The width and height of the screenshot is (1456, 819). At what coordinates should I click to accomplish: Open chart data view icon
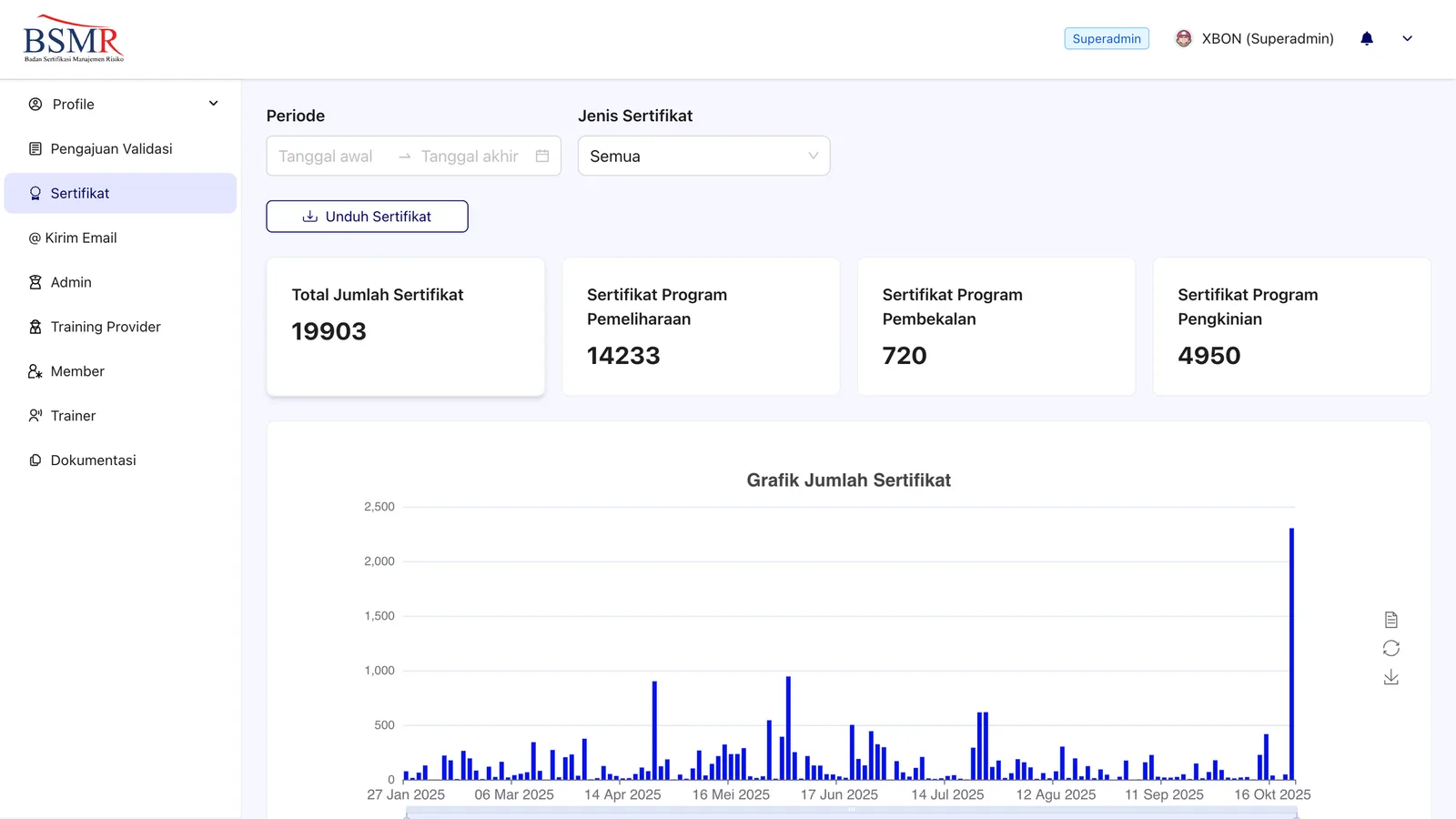coord(1390,620)
